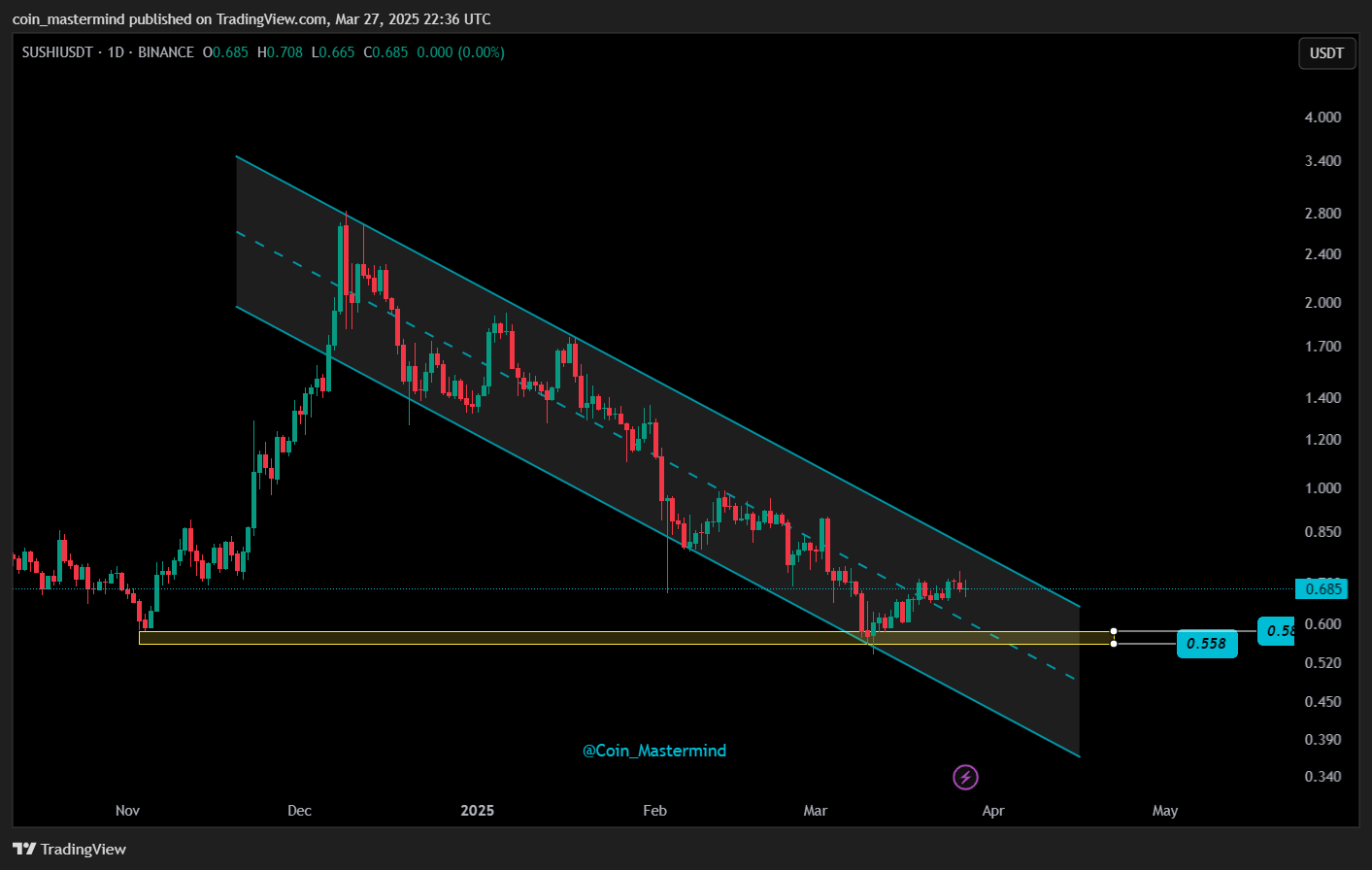Click the coin_mastermind published header text

(x=251, y=19)
